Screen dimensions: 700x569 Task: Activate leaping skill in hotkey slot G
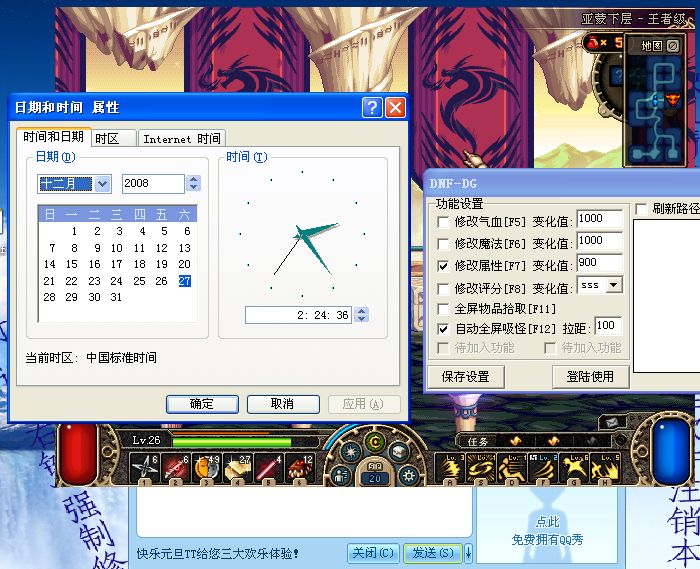click(x=574, y=468)
